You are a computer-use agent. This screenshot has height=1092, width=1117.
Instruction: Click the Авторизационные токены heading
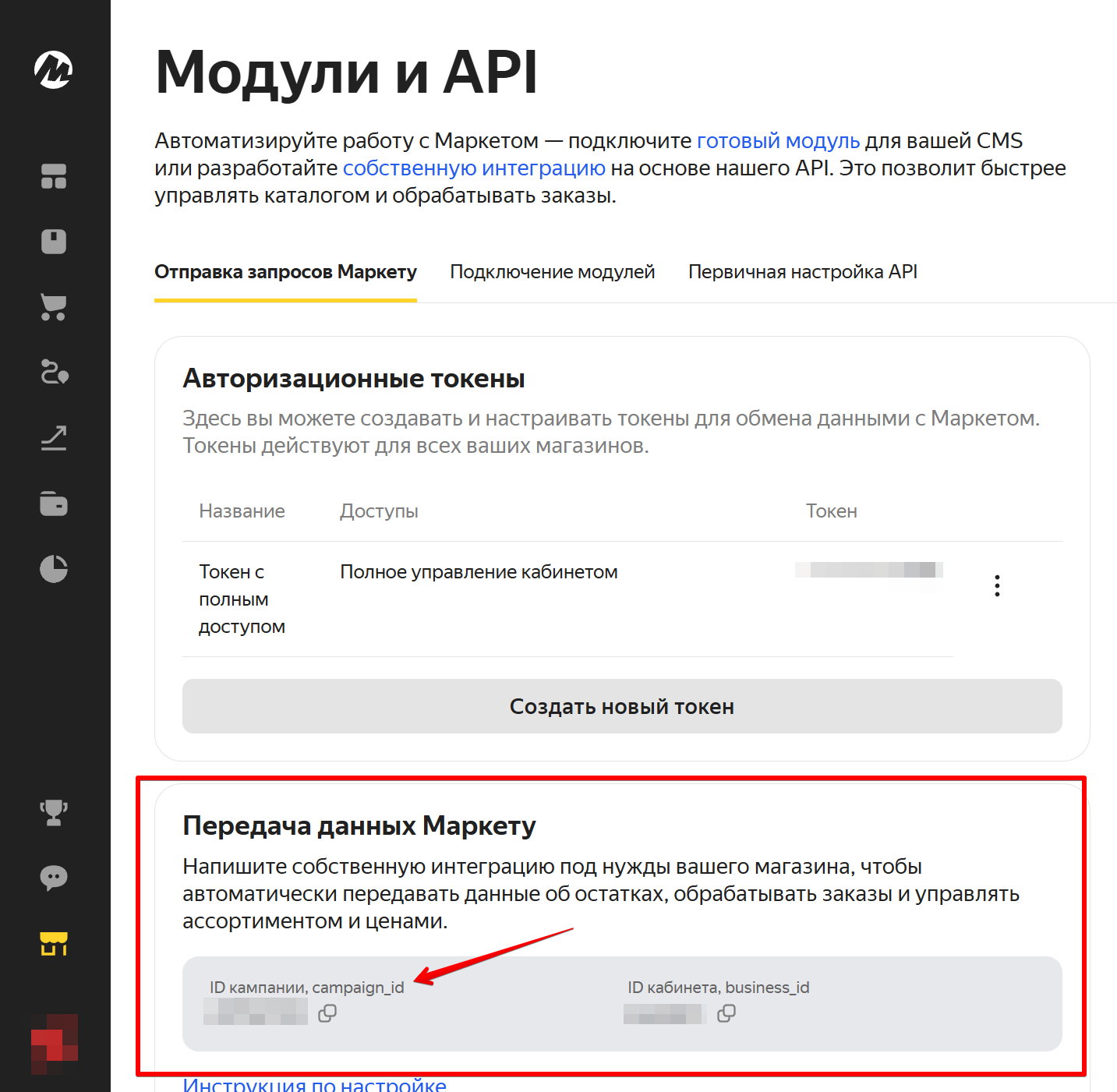354,379
